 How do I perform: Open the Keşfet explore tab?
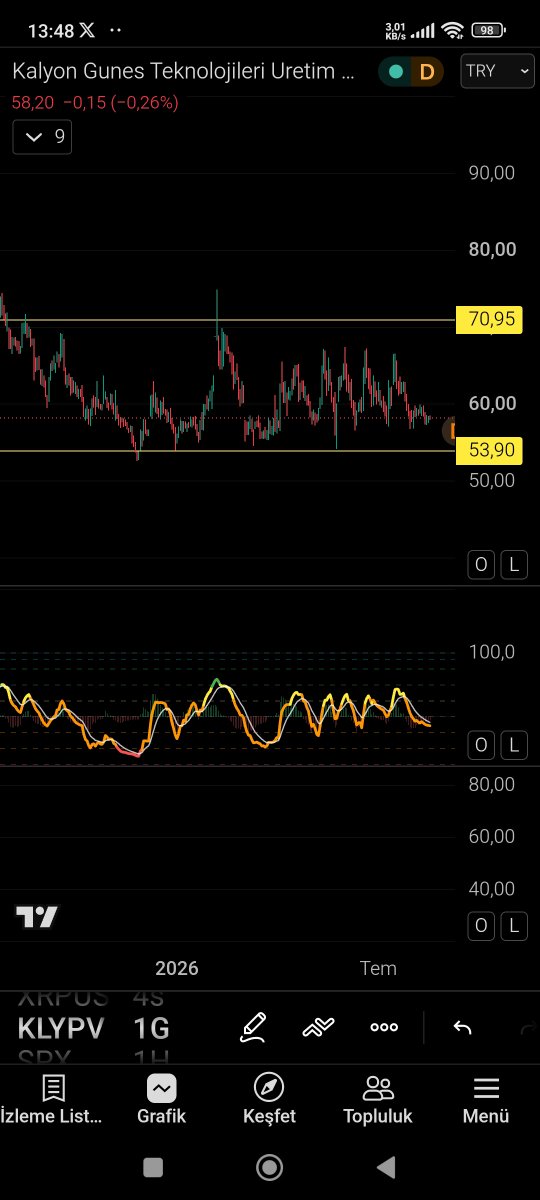click(269, 1099)
